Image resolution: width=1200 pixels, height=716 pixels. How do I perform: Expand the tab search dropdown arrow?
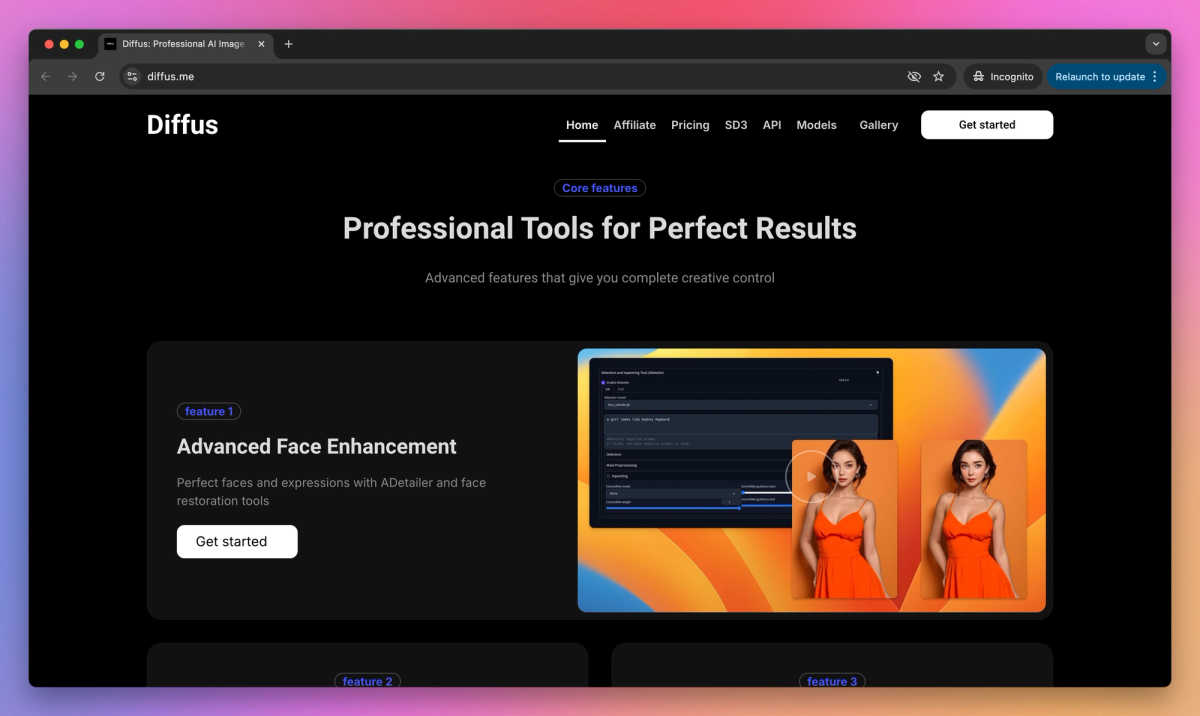pos(1156,44)
